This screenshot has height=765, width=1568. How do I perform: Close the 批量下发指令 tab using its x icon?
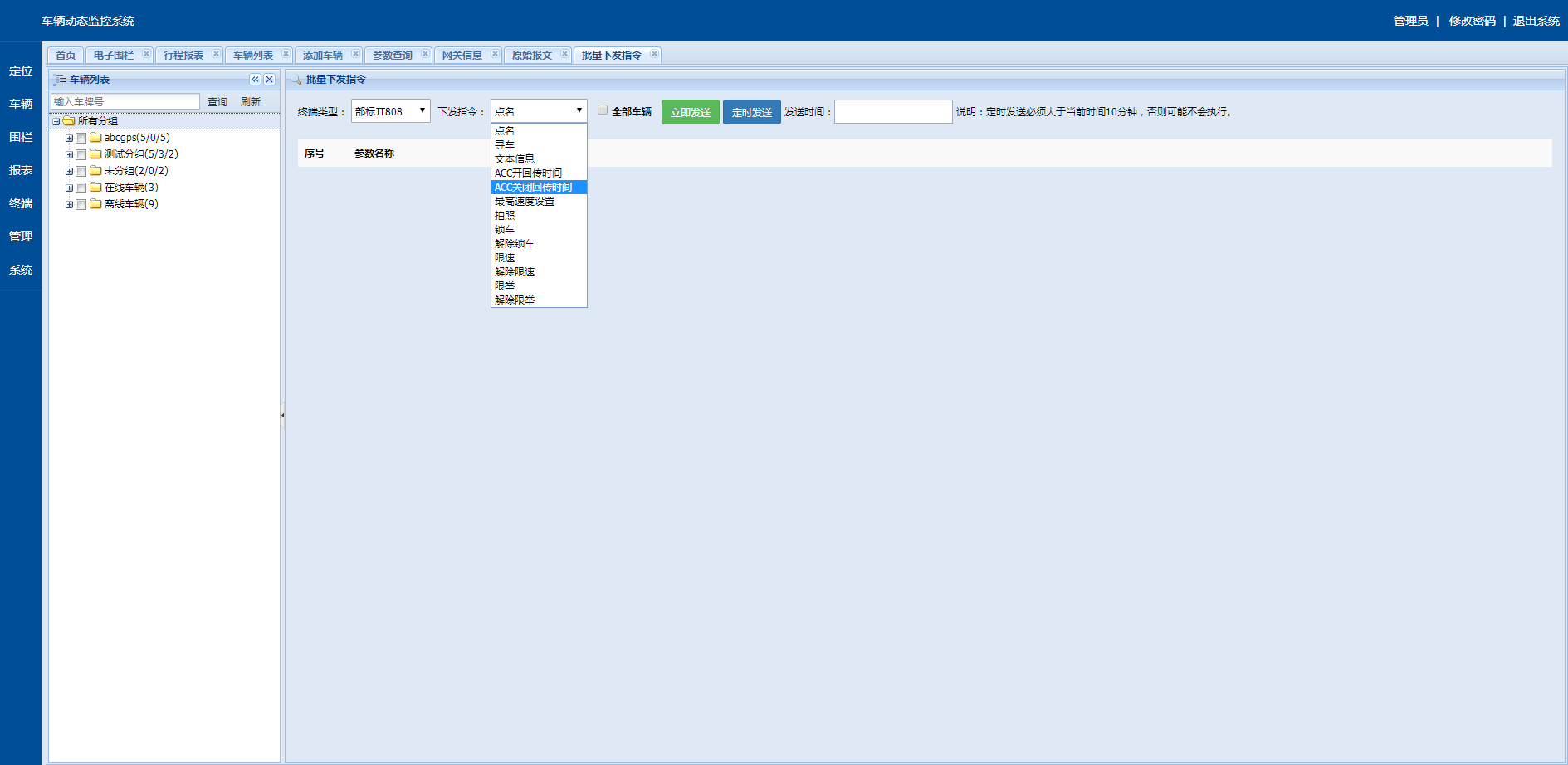pyautogui.click(x=654, y=54)
